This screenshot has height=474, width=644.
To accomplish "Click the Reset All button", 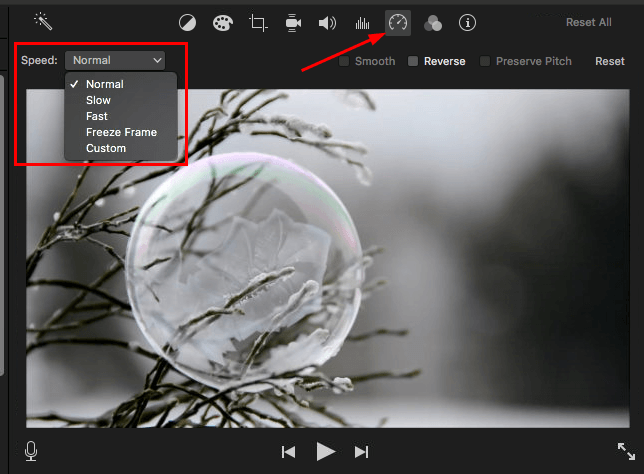I will 589,22.
